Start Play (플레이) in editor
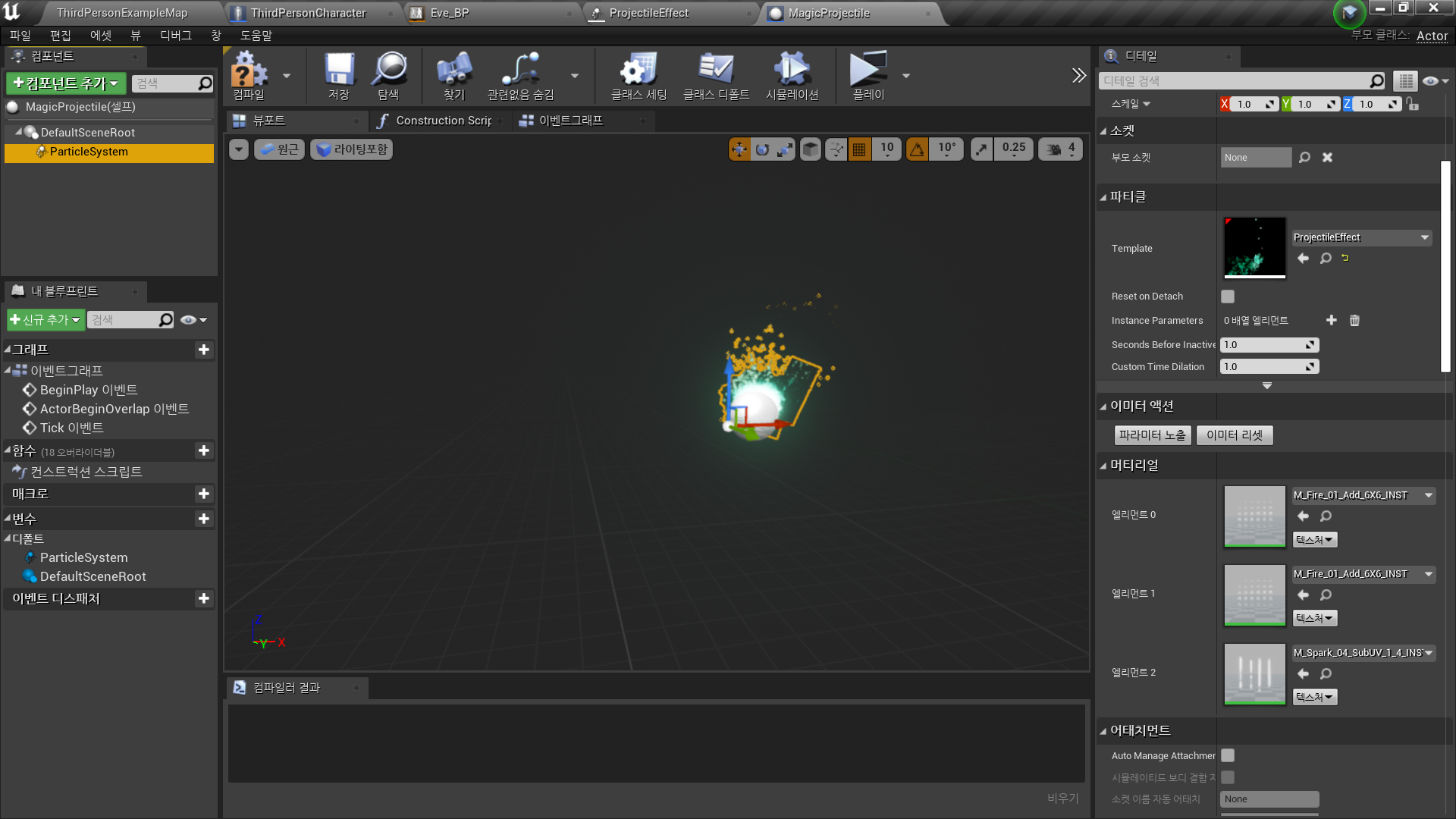Viewport: 1456px width, 819px height. [869, 75]
